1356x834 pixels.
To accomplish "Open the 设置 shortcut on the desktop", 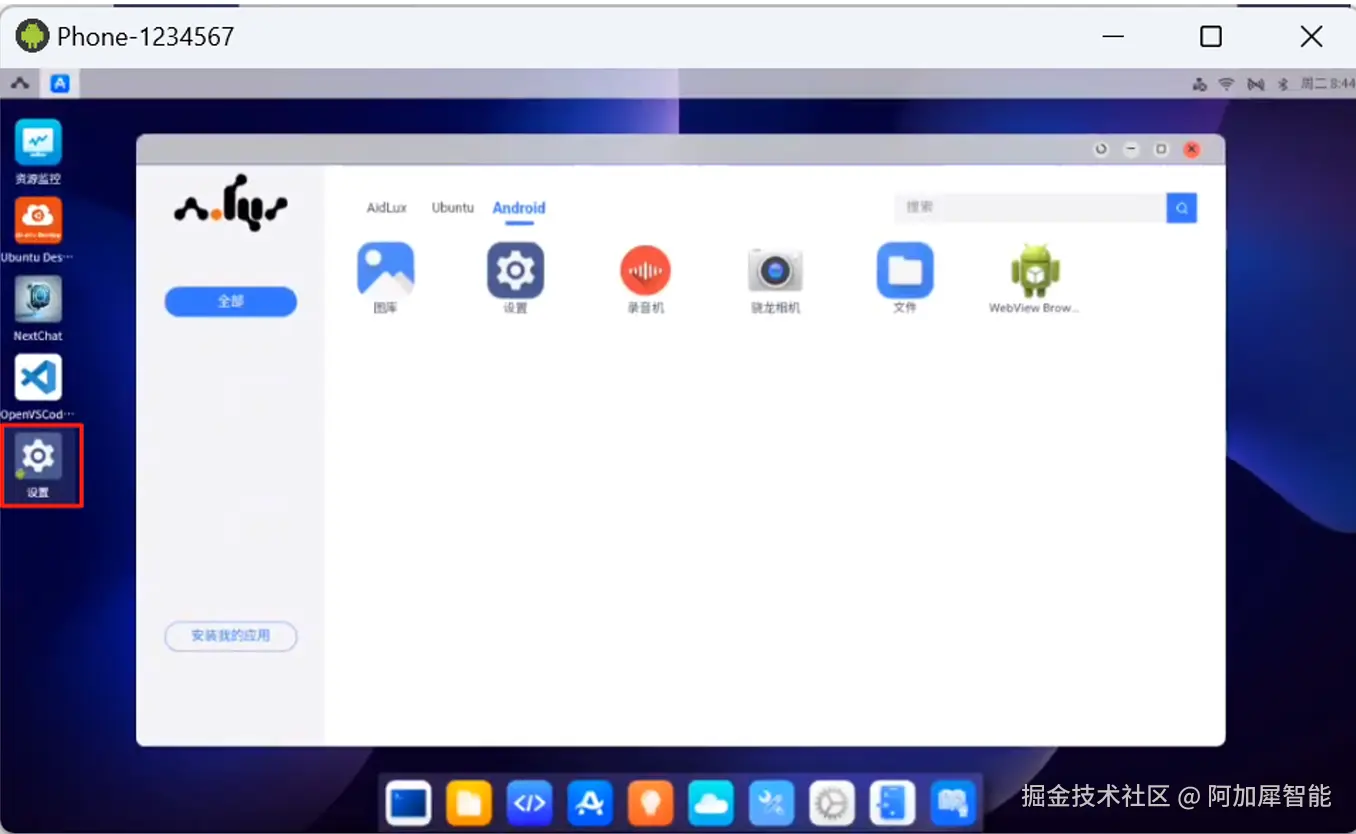I will point(38,456).
